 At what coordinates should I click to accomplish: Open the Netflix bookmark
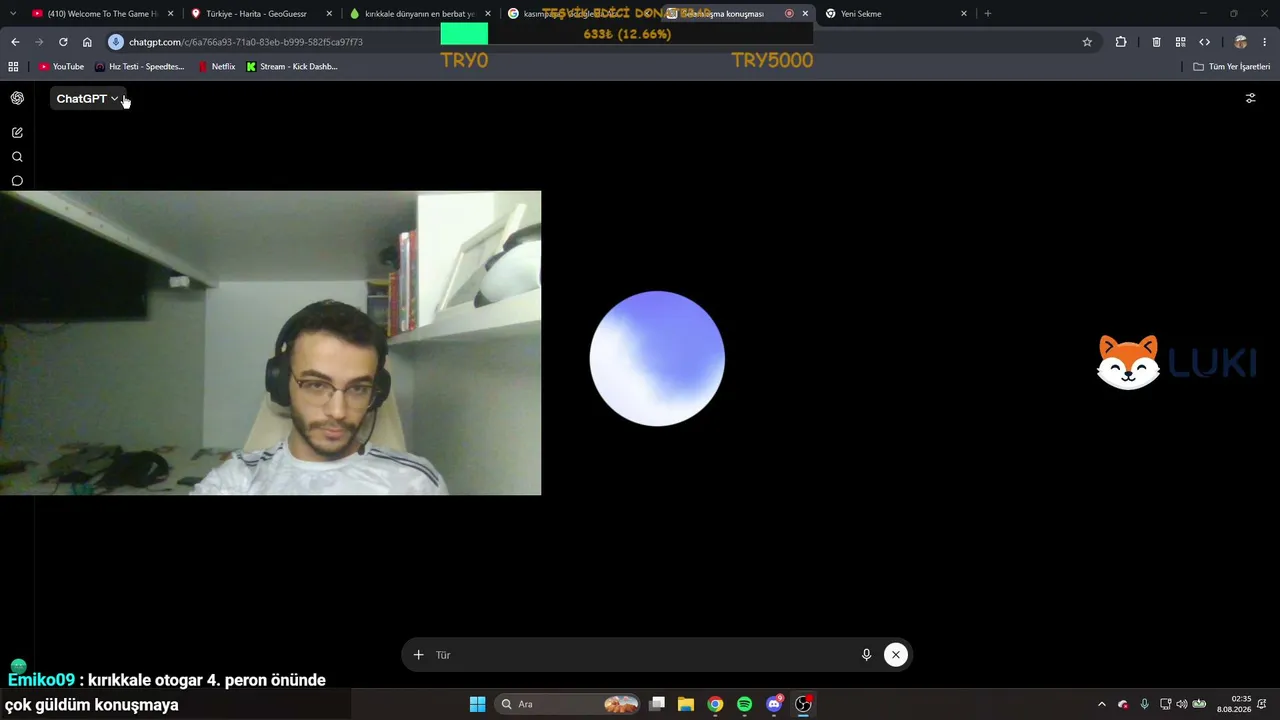tap(217, 67)
